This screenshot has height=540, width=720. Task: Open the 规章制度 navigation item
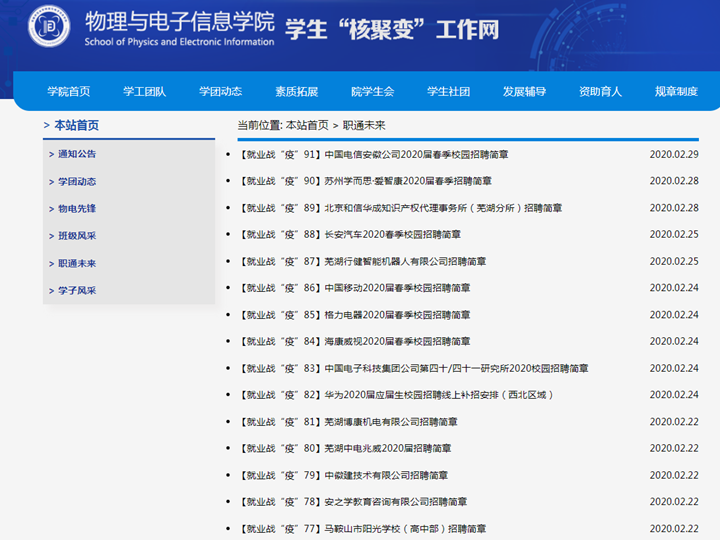(676, 91)
